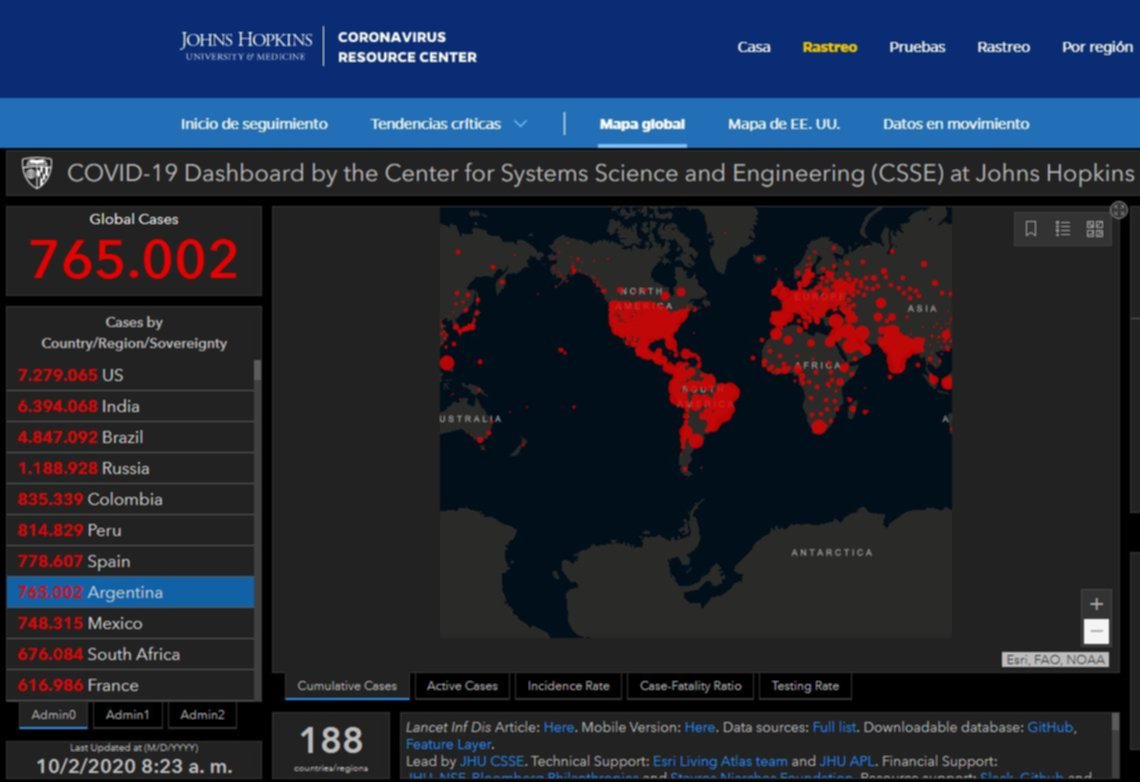
Task: Switch to the Case-Fatality Ratio map tab
Action: pyautogui.click(x=691, y=685)
